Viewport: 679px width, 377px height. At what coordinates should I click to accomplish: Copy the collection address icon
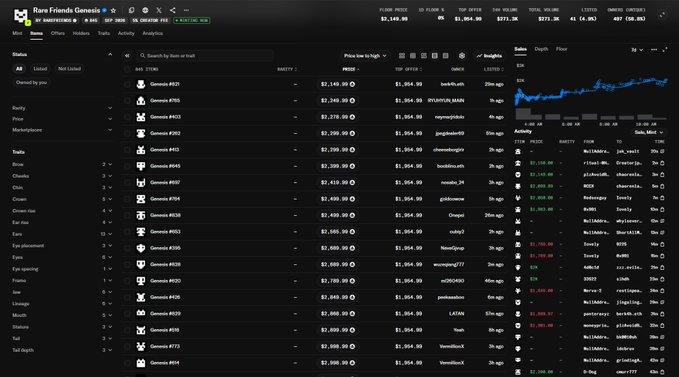pos(131,10)
